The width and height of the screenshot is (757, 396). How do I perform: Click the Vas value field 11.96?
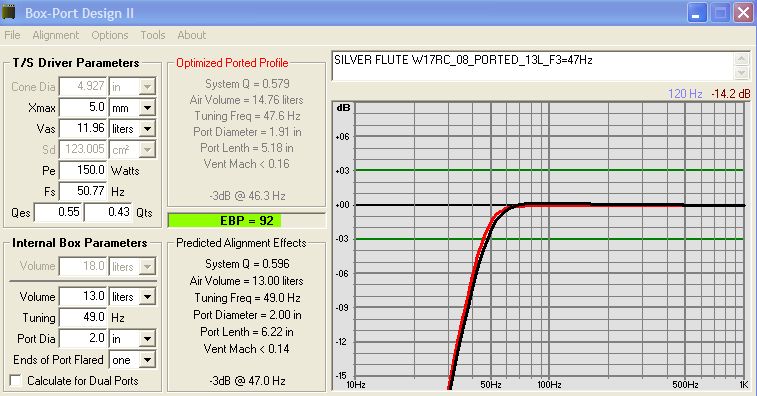[x=83, y=128]
